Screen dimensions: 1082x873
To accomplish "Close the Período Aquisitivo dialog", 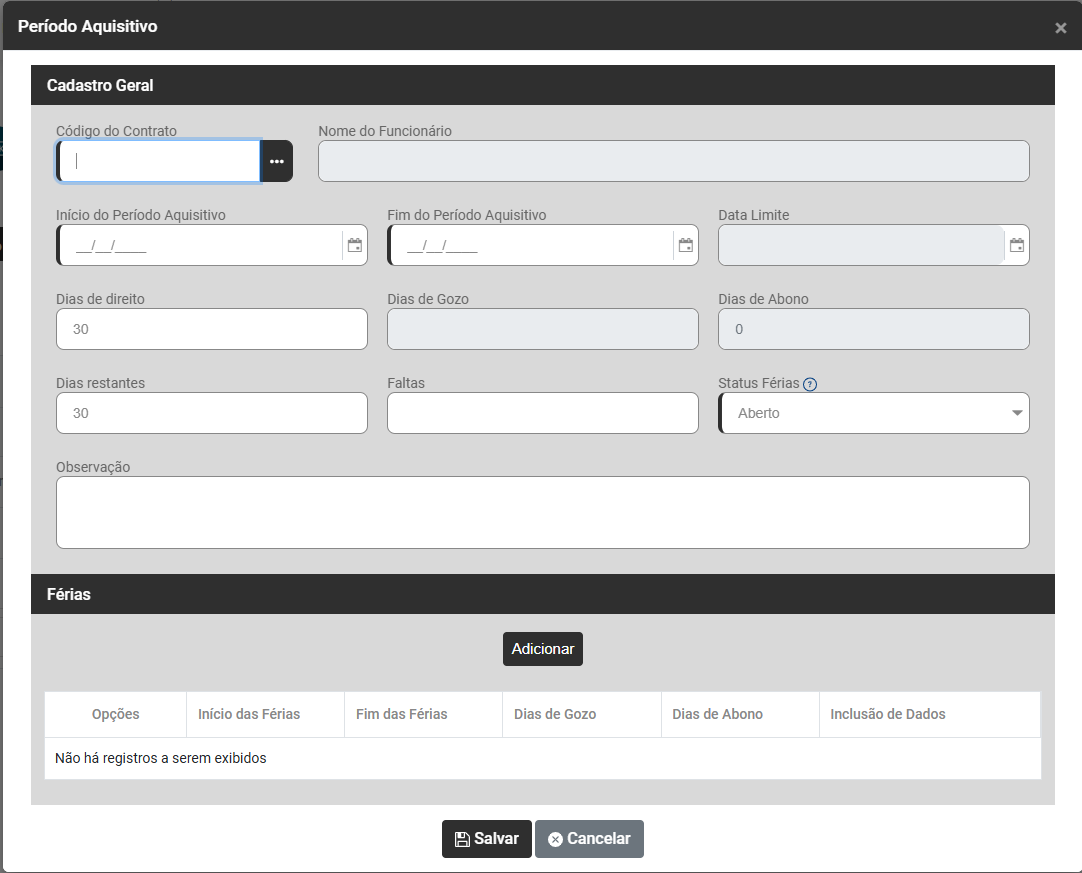I will tap(1060, 28).
